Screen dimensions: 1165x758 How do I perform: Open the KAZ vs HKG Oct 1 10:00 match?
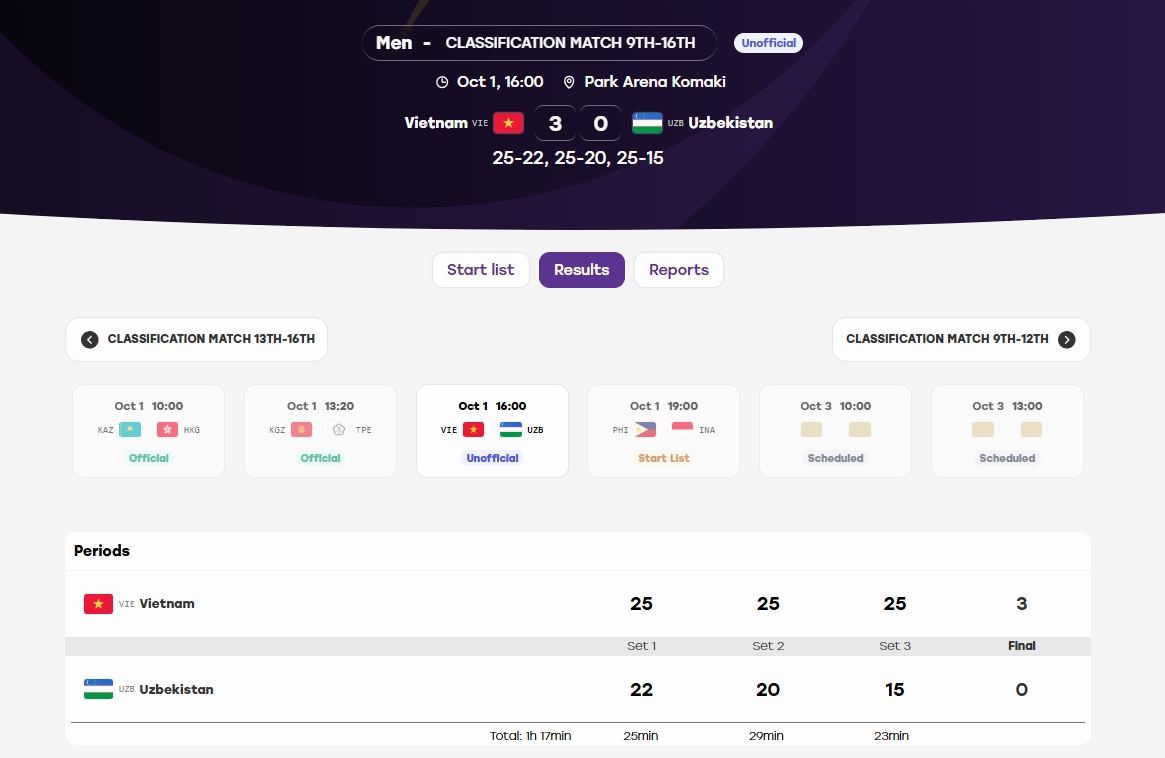click(x=149, y=431)
